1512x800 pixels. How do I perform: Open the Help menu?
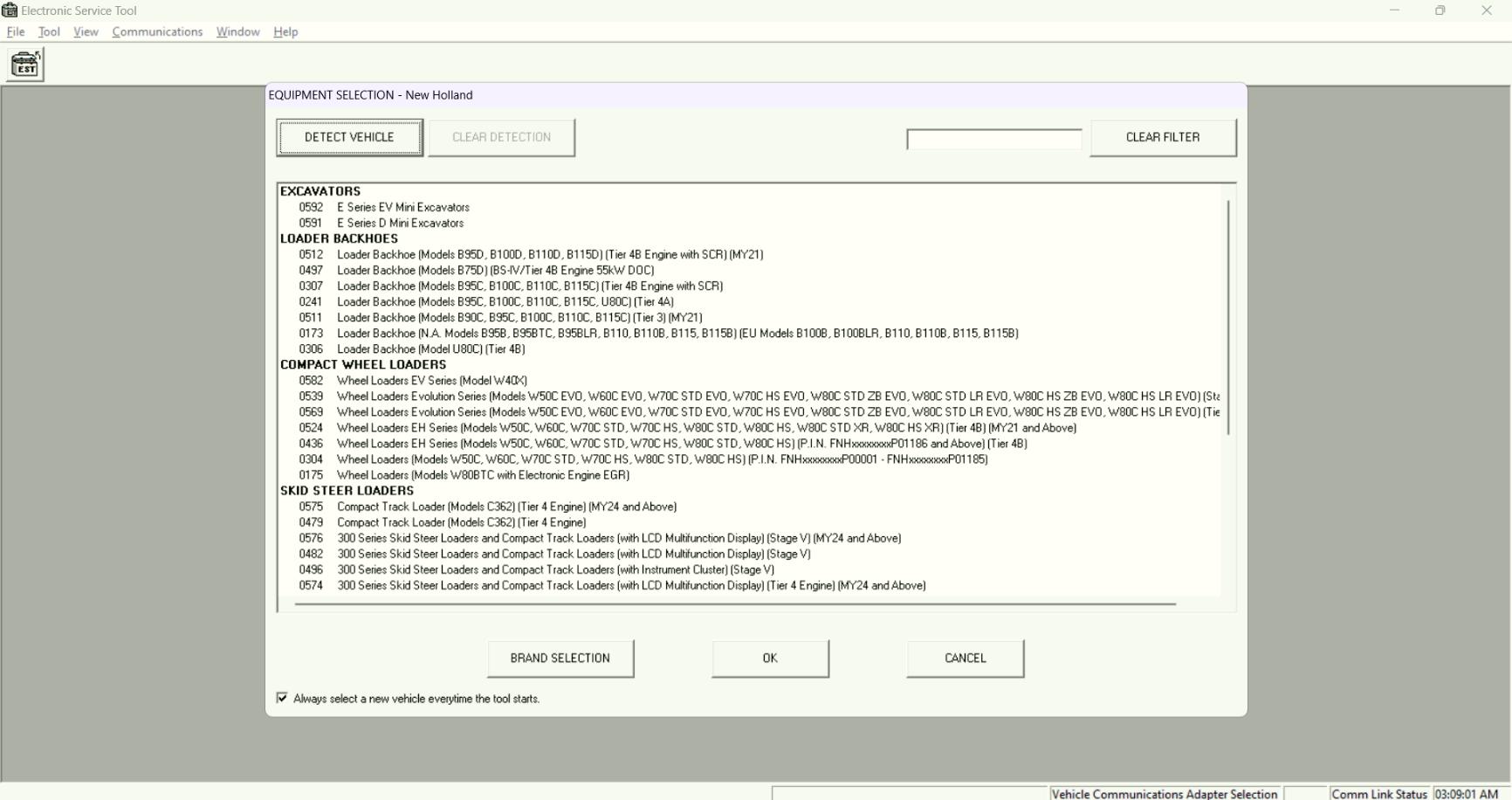coord(285,31)
